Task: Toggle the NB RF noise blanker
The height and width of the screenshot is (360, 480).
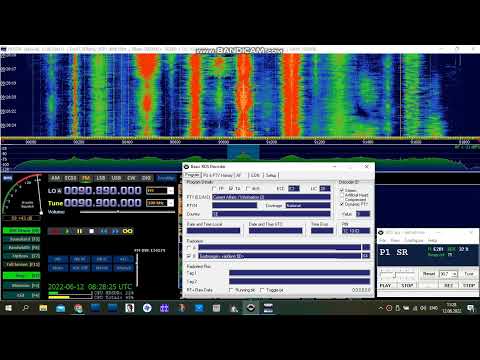Action: click(x=80, y=259)
